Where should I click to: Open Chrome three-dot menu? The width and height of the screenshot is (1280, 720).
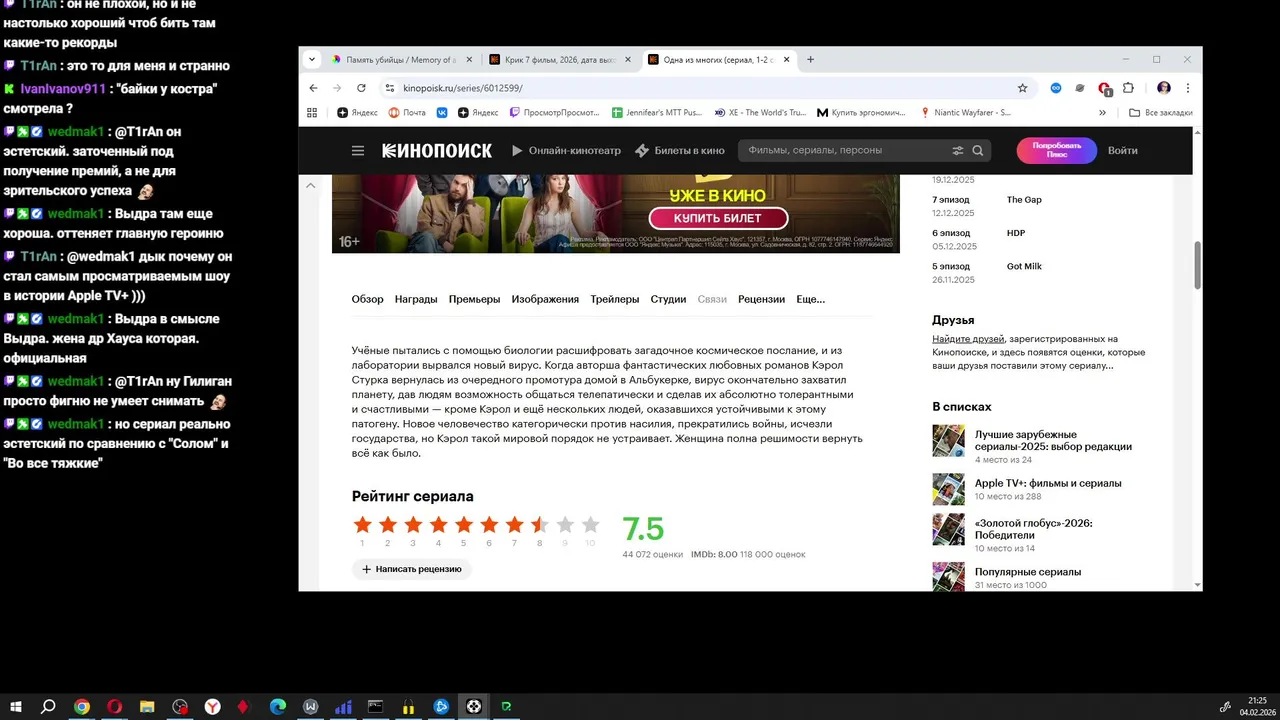pyautogui.click(x=1188, y=88)
